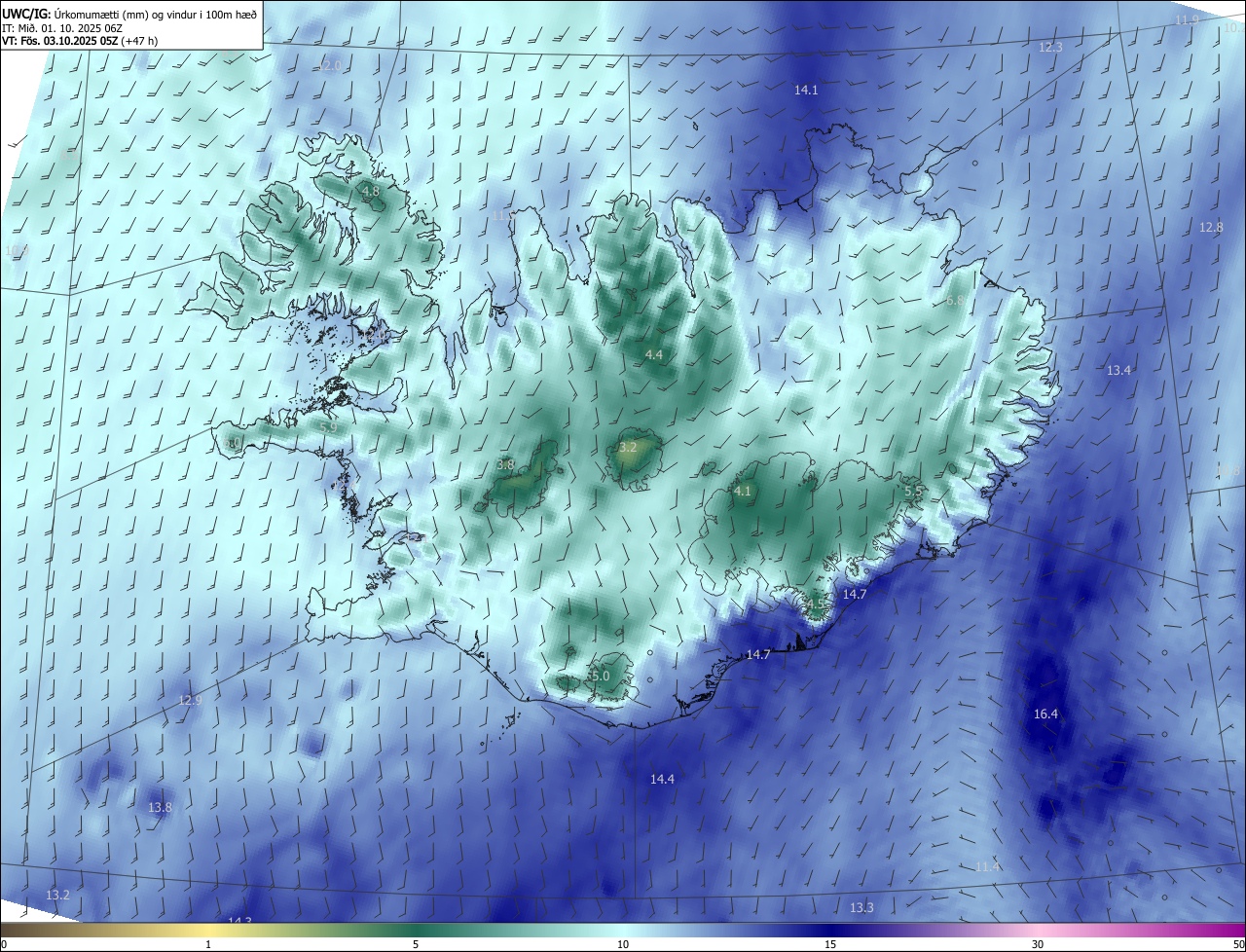The width and height of the screenshot is (1246, 952).
Task: Click the 13.4 value label off the east coast
Action: click(1118, 370)
